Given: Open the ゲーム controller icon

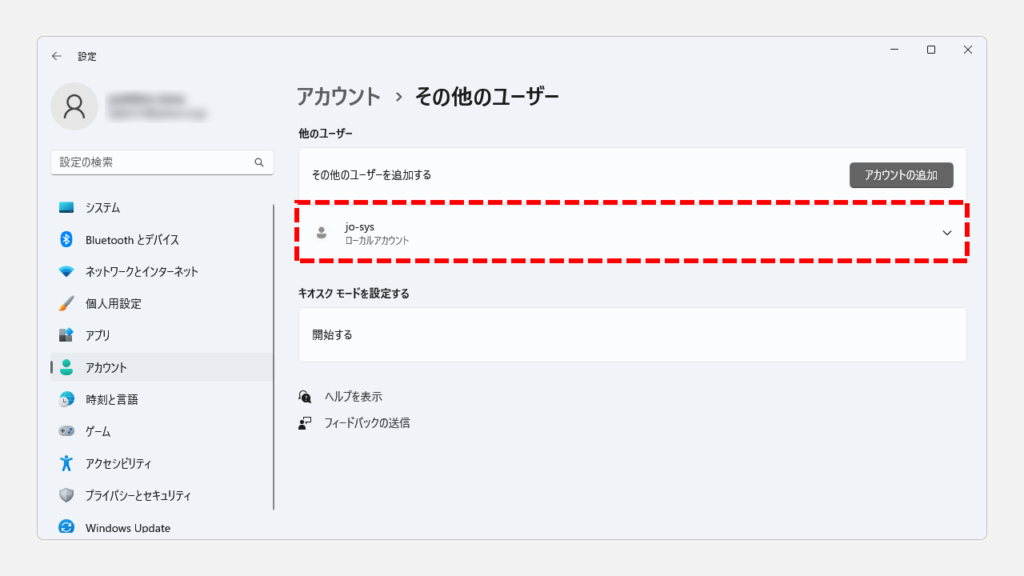Looking at the screenshot, I should (66, 431).
